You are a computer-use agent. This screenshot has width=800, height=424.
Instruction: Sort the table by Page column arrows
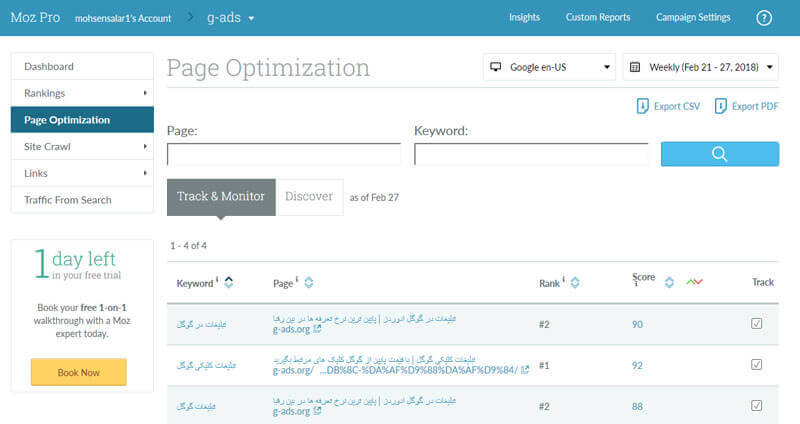click(309, 282)
